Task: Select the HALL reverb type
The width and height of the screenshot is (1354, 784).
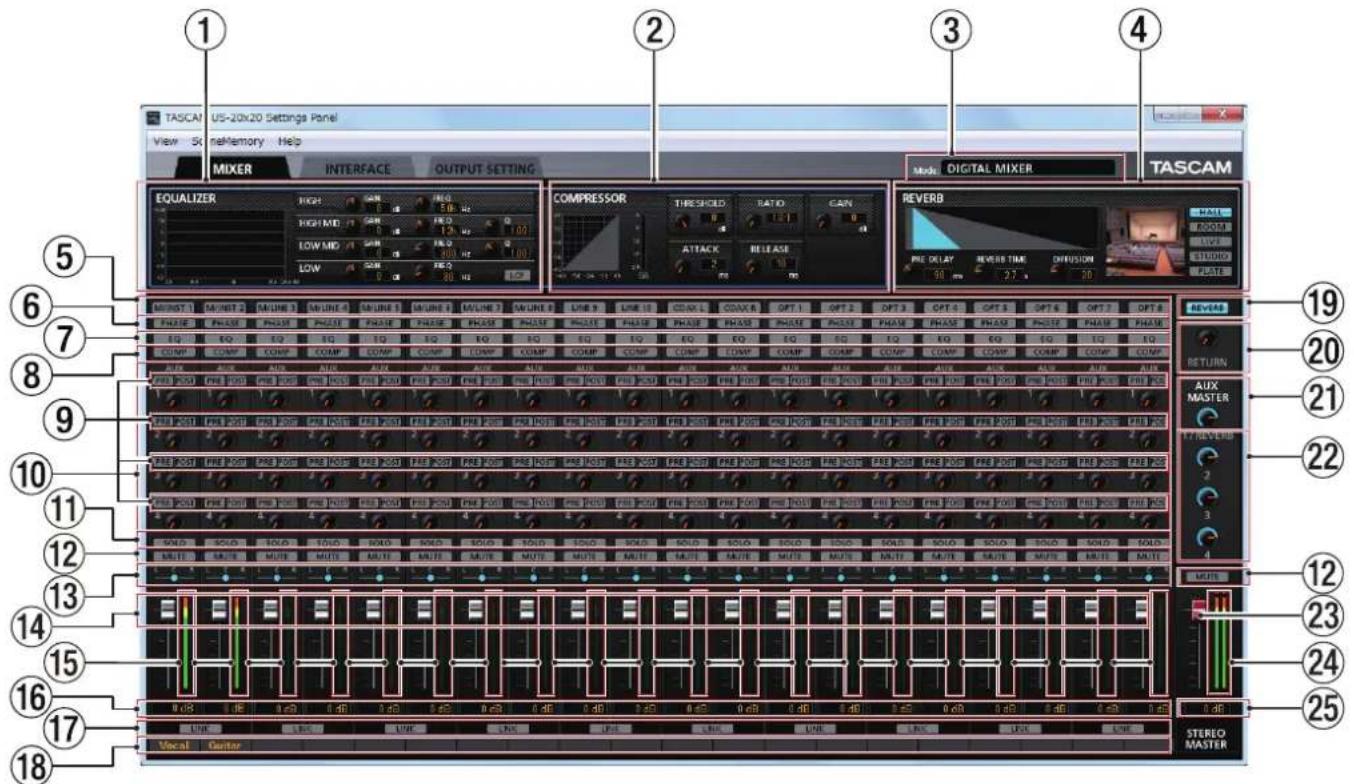Action: click(1210, 212)
